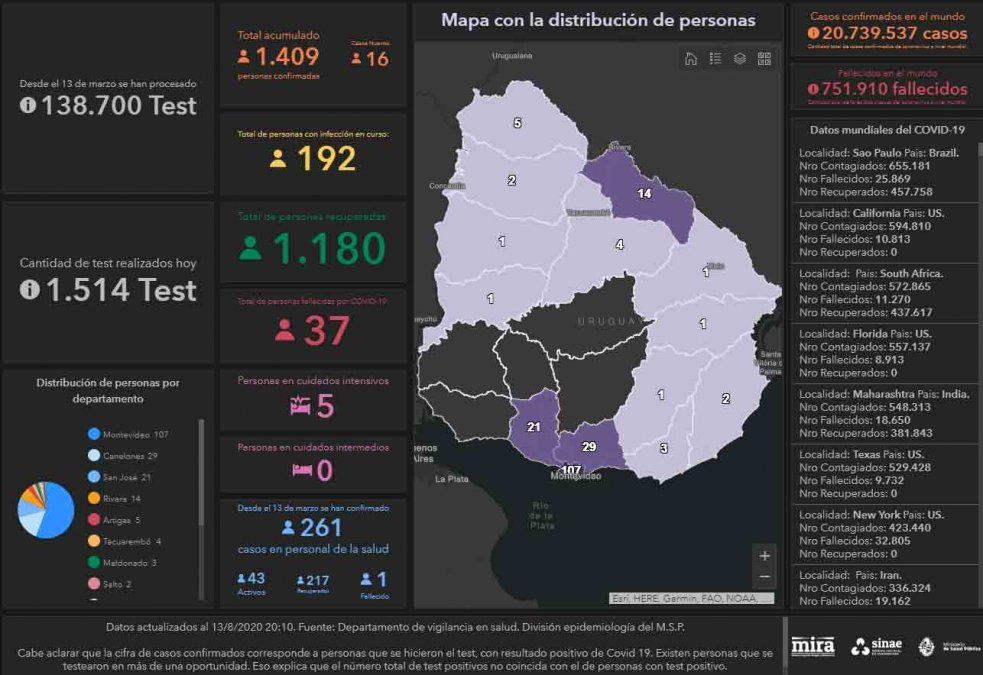
Task: Click info icon beside 138.700 Test
Action: (x=28, y=106)
